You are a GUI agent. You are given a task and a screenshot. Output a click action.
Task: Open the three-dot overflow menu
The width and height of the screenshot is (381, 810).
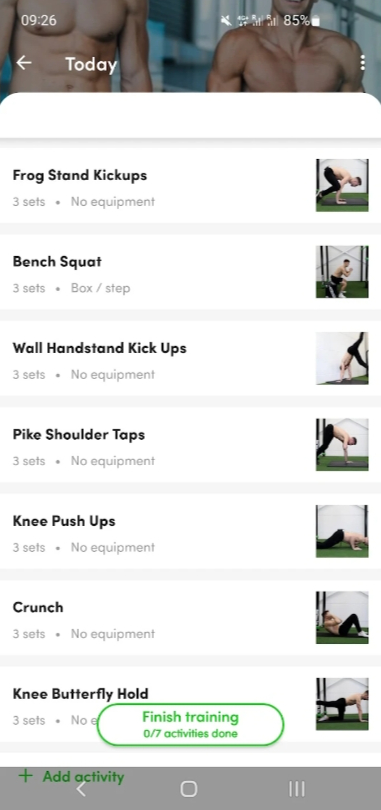(x=362, y=63)
